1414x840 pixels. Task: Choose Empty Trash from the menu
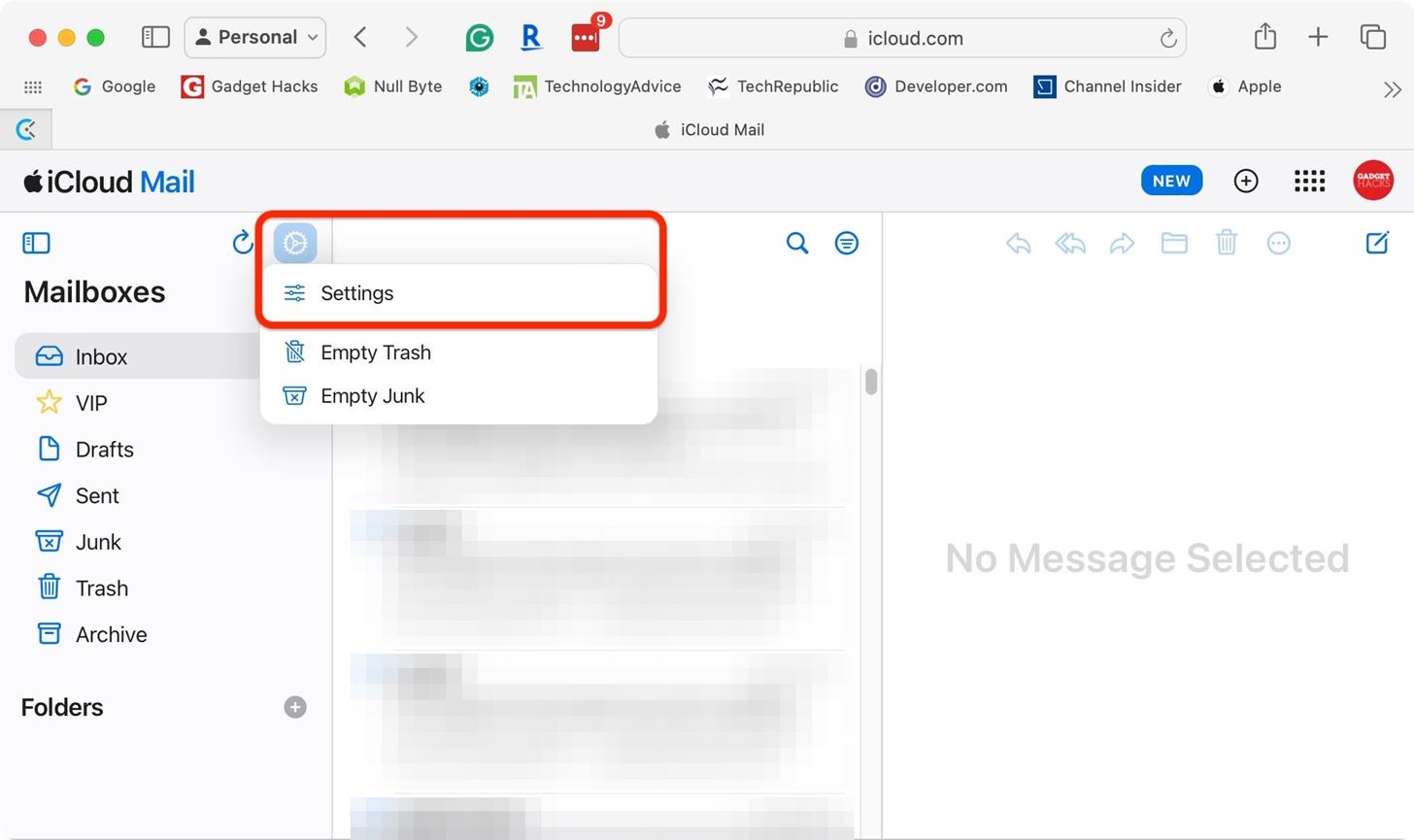pos(376,352)
